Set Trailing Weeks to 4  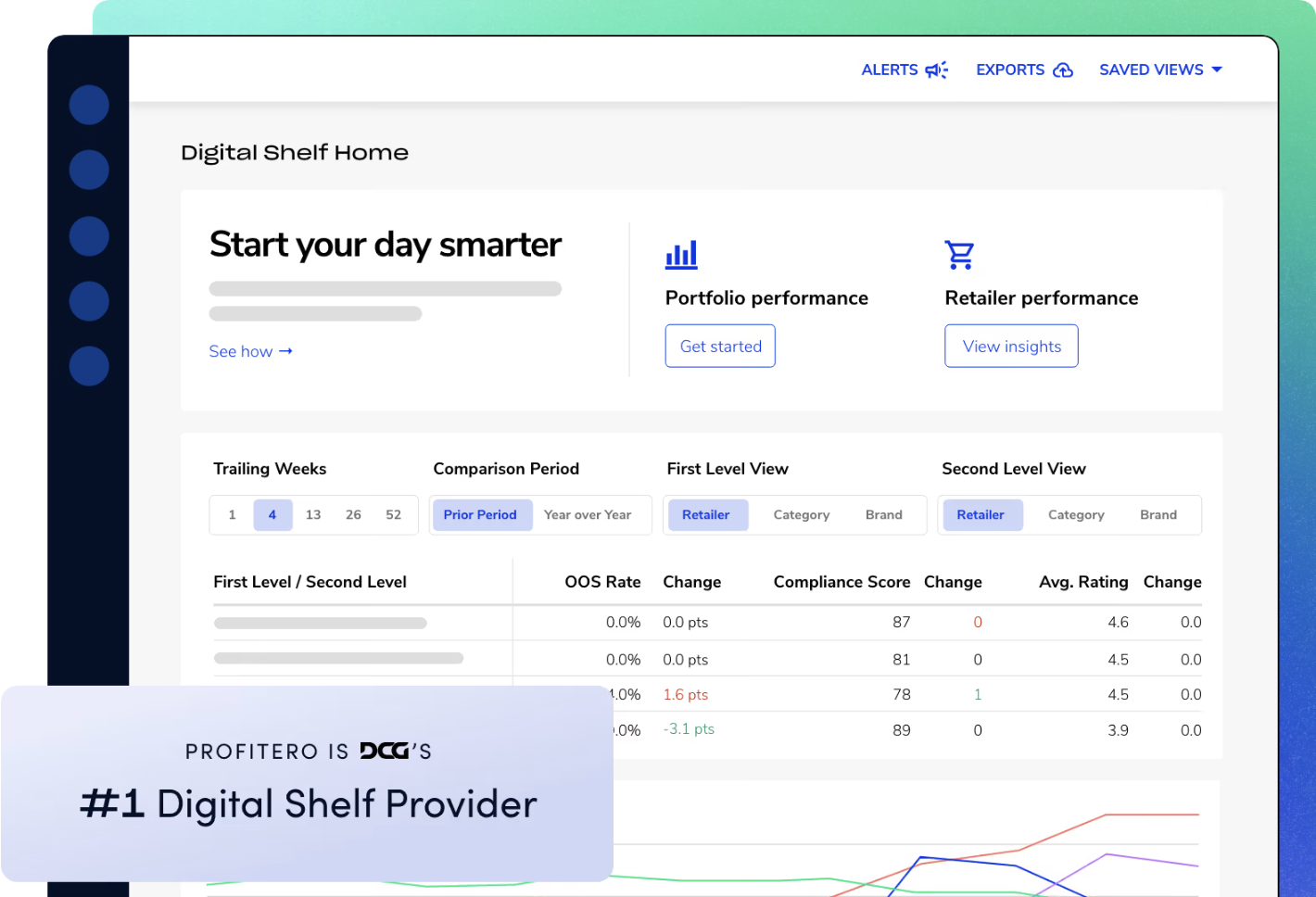pyautogui.click(x=272, y=514)
